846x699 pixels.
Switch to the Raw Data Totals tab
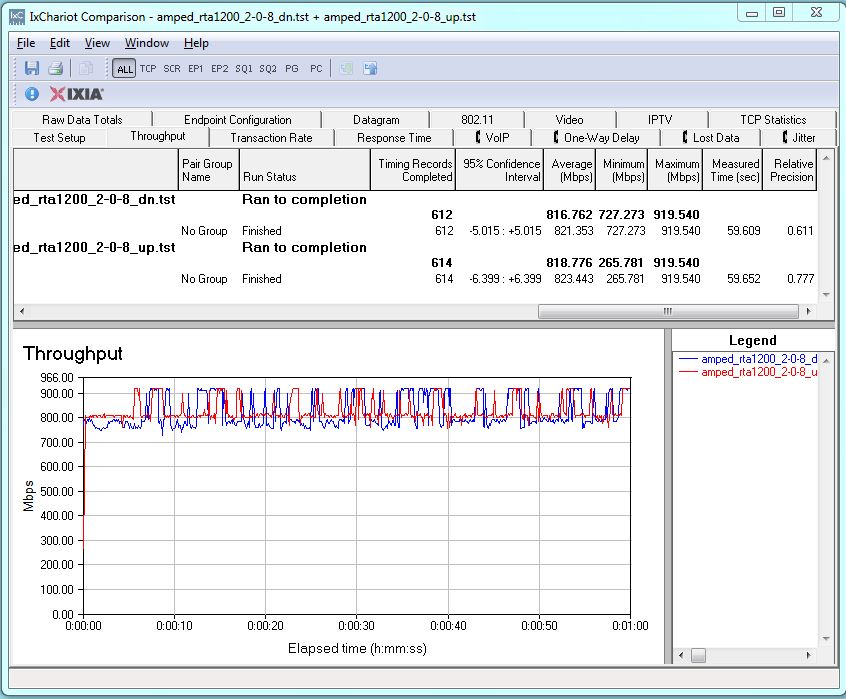coord(82,120)
